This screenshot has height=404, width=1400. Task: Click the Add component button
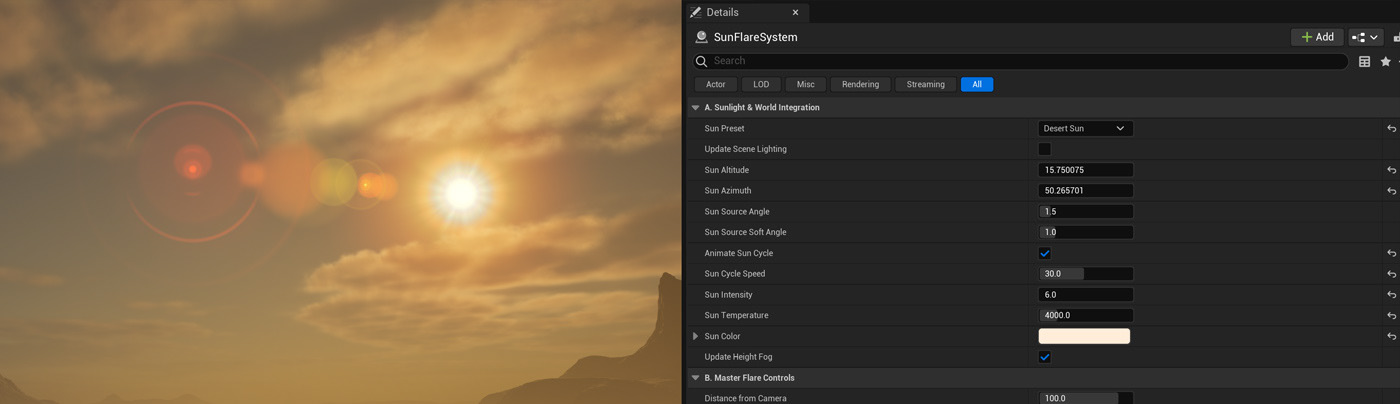tap(1316, 37)
